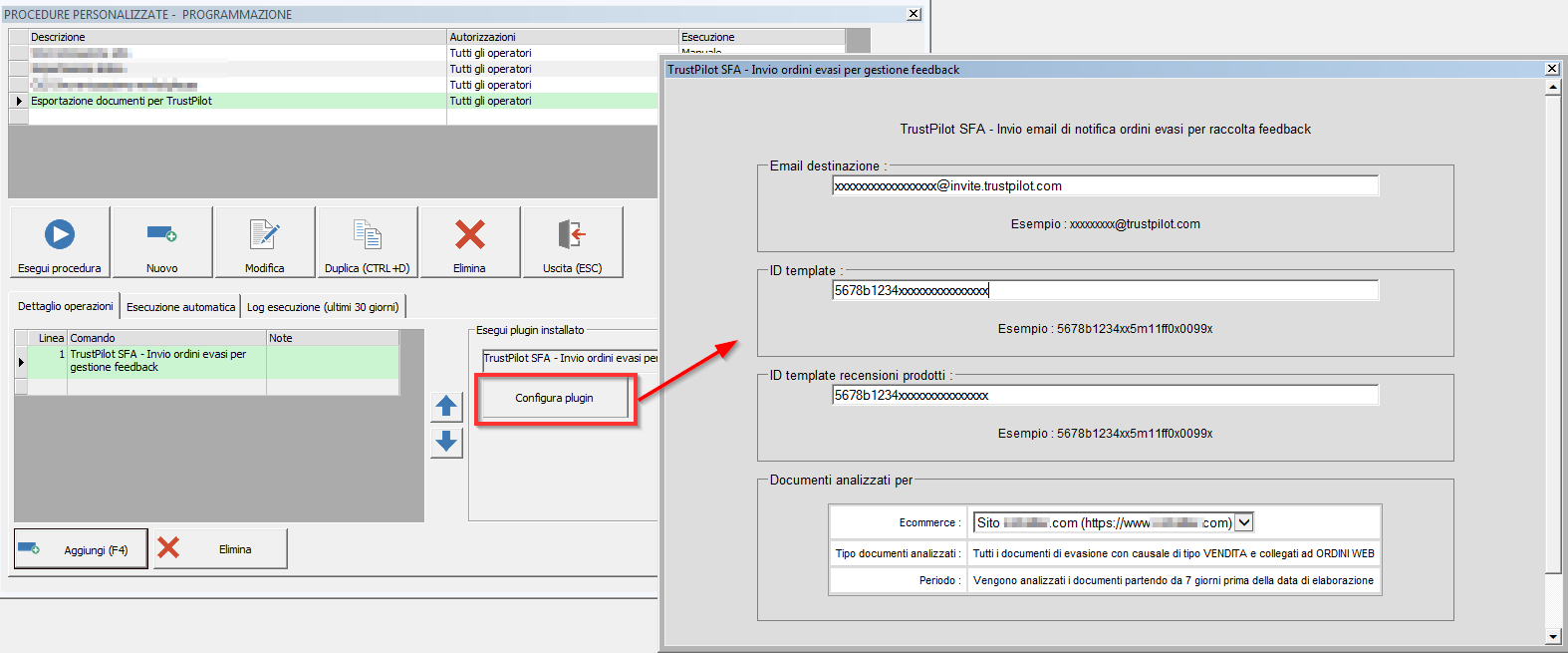The height and width of the screenshot is (653, 1568).
Task: Open the Ecommerce site dropdown
Action: pos(1243,522)
